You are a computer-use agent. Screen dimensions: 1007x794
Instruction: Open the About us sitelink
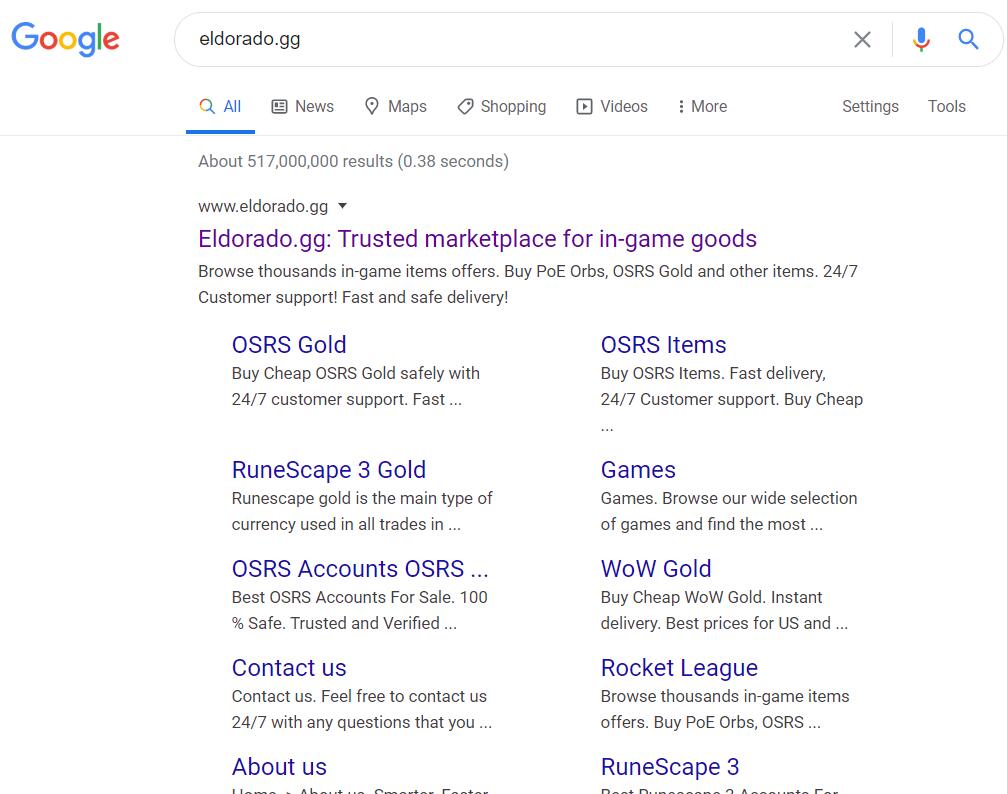(x=279, y=766)
